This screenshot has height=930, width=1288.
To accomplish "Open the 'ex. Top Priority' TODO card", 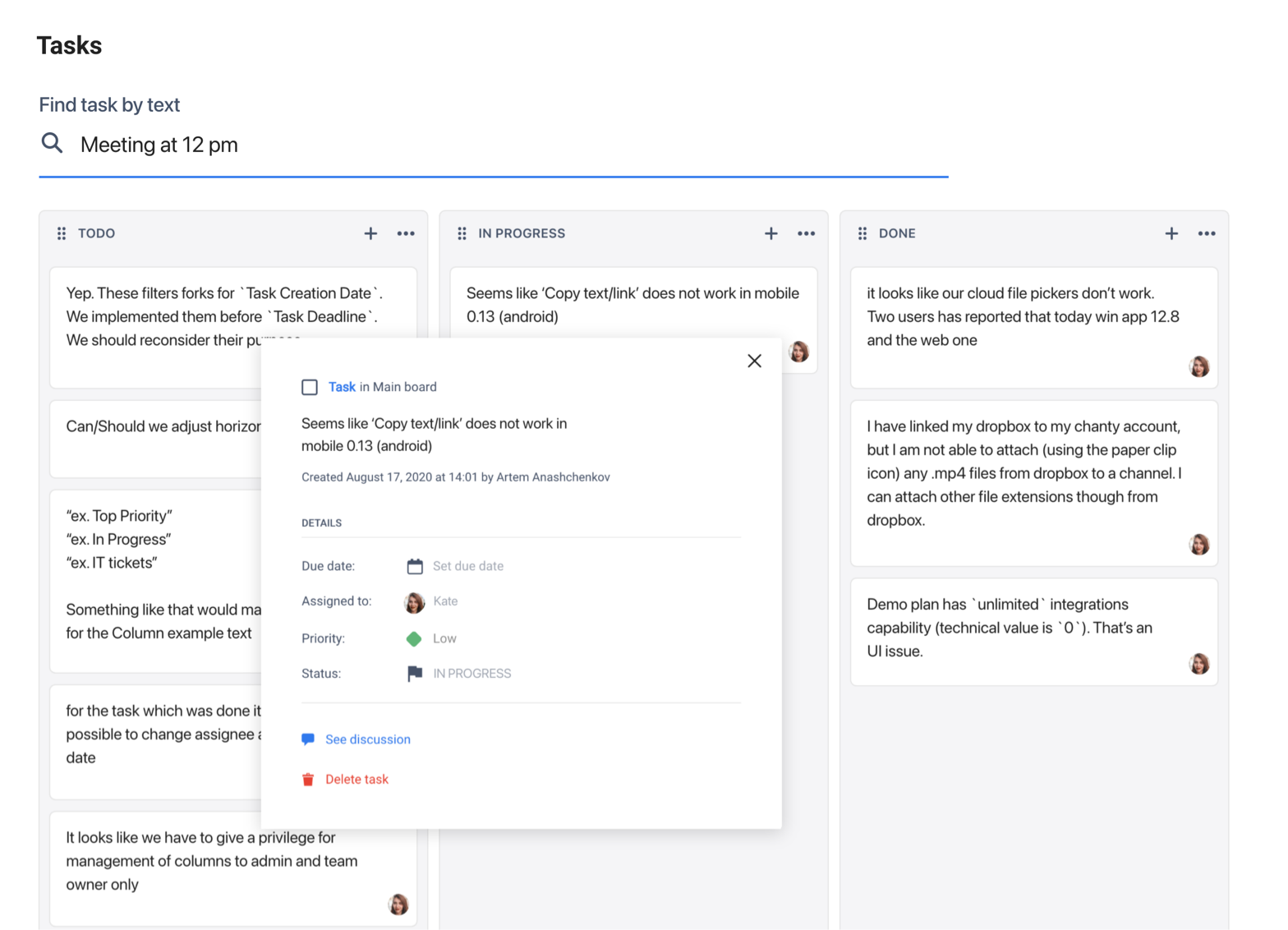I will [156, 581].
